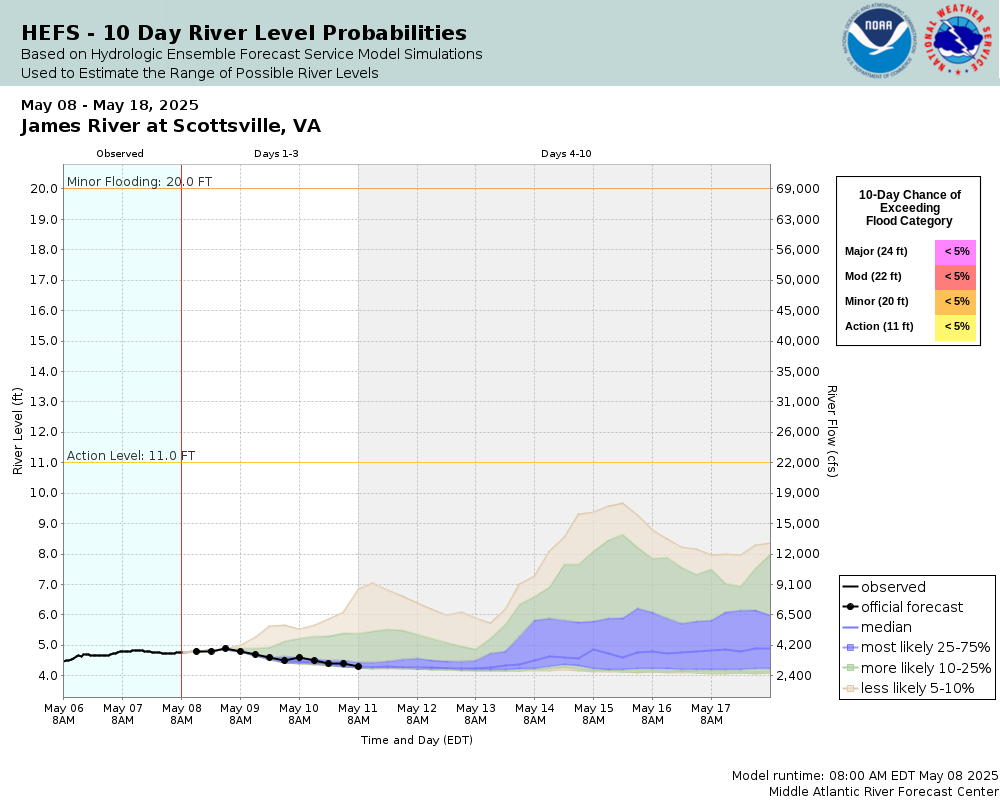
Task: Click the median line legend icon
Action: tap(850, 628)
